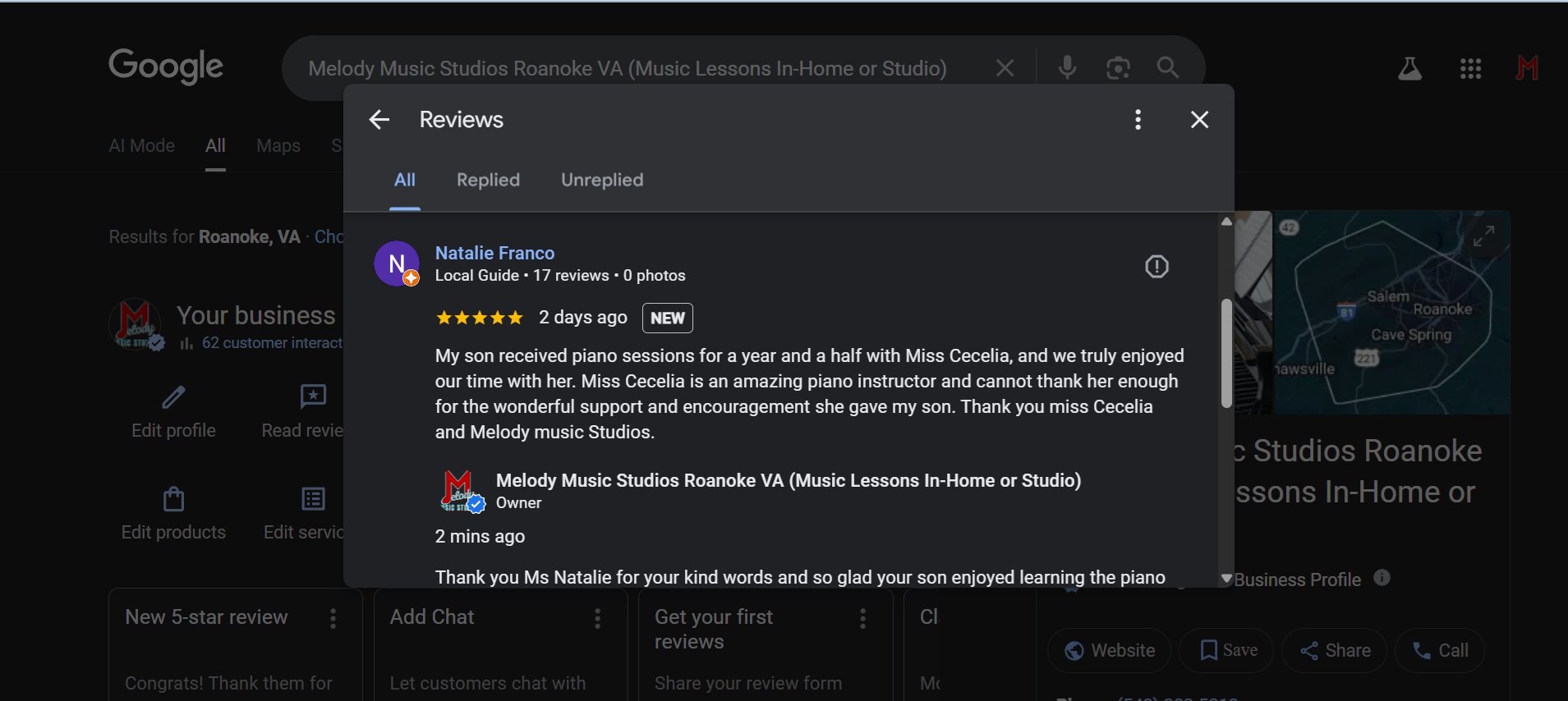The height and width of the screenshot is (701, 1568).
Task: Open Search Labs flask icon
Action: click(x=1410, y=68)
